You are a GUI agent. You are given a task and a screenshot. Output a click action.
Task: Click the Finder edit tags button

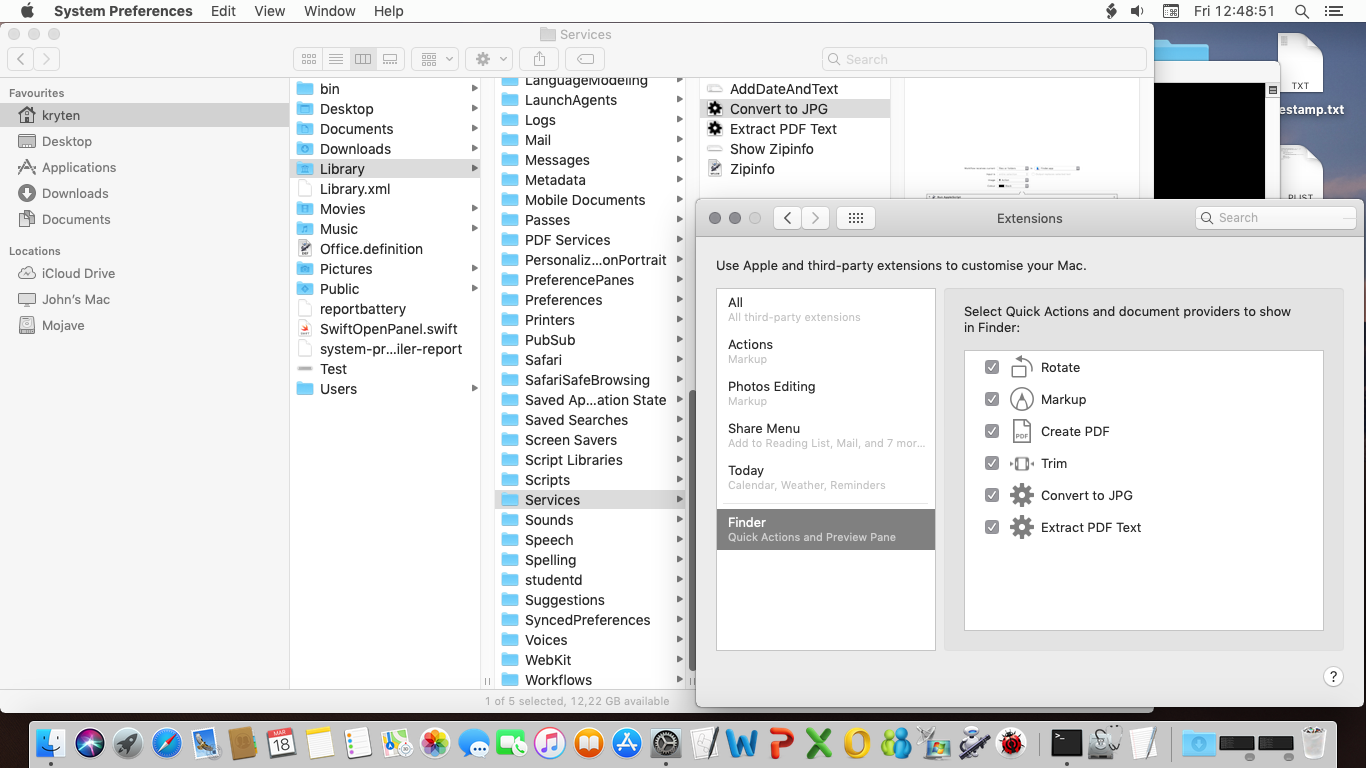pyautogui.click(x=587, y=59)
